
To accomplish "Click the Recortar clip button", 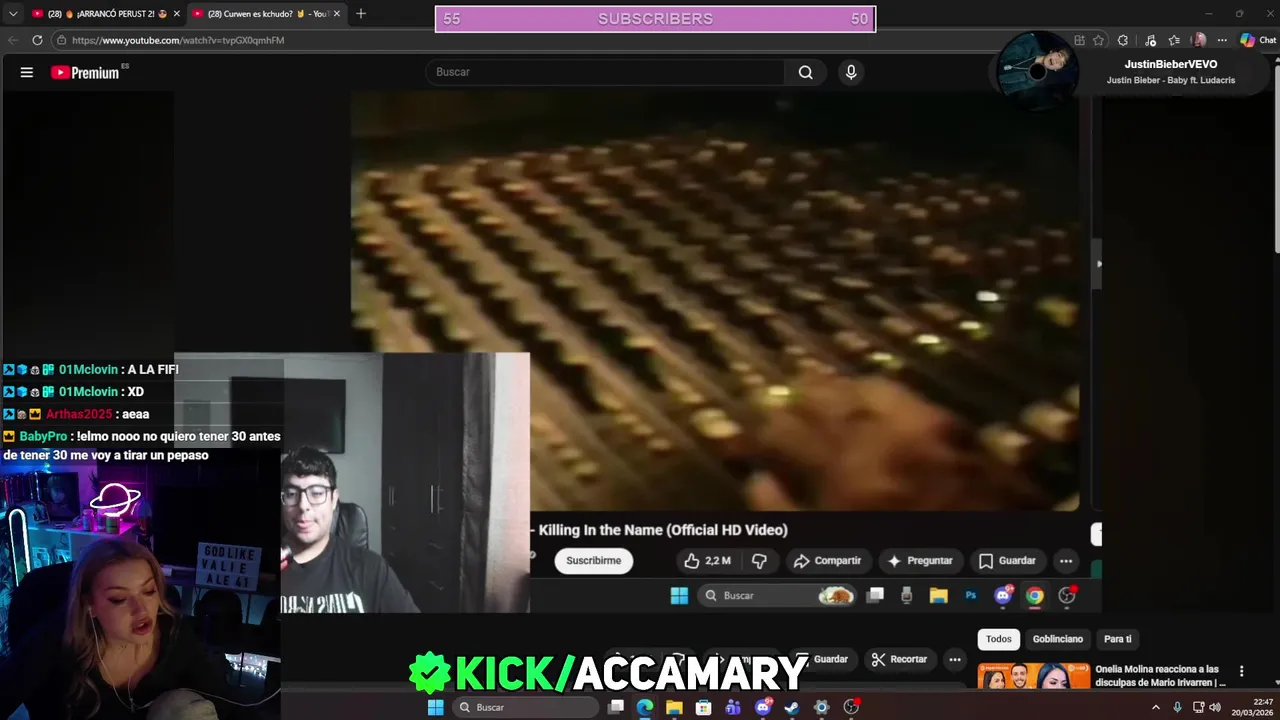I will (899, 659).
